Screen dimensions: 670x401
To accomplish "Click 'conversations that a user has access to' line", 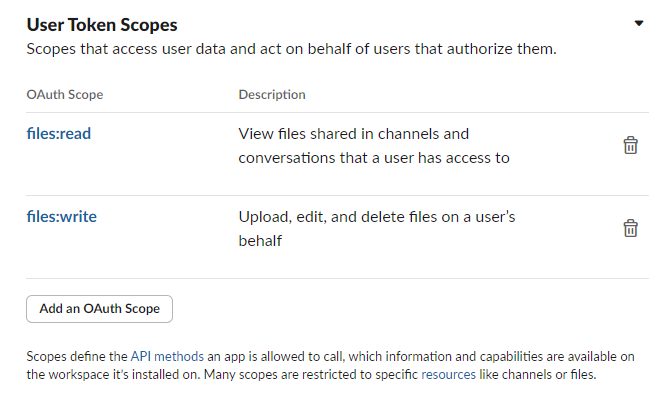I will tap(374, 158).
